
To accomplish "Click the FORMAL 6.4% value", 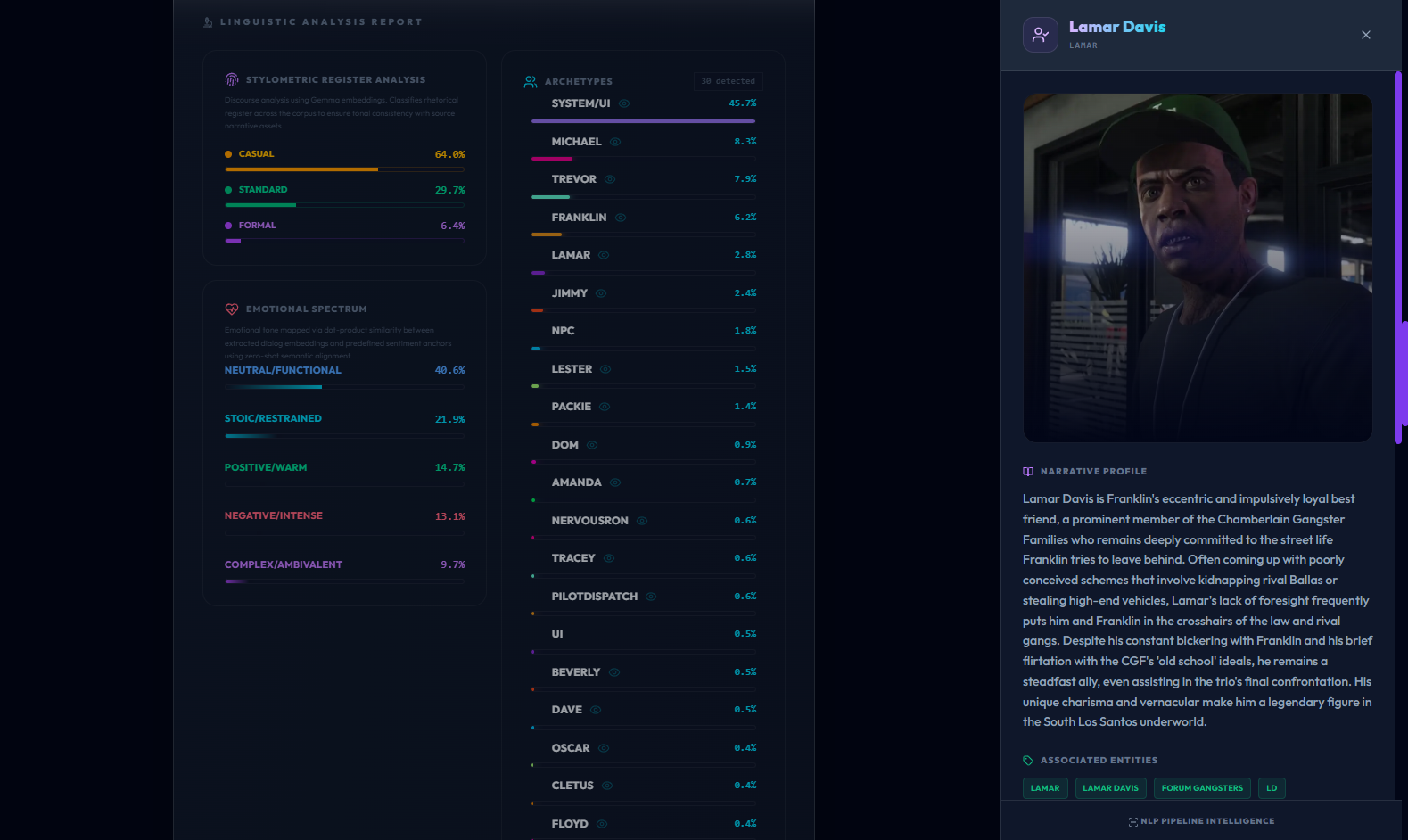I will 452,226.
